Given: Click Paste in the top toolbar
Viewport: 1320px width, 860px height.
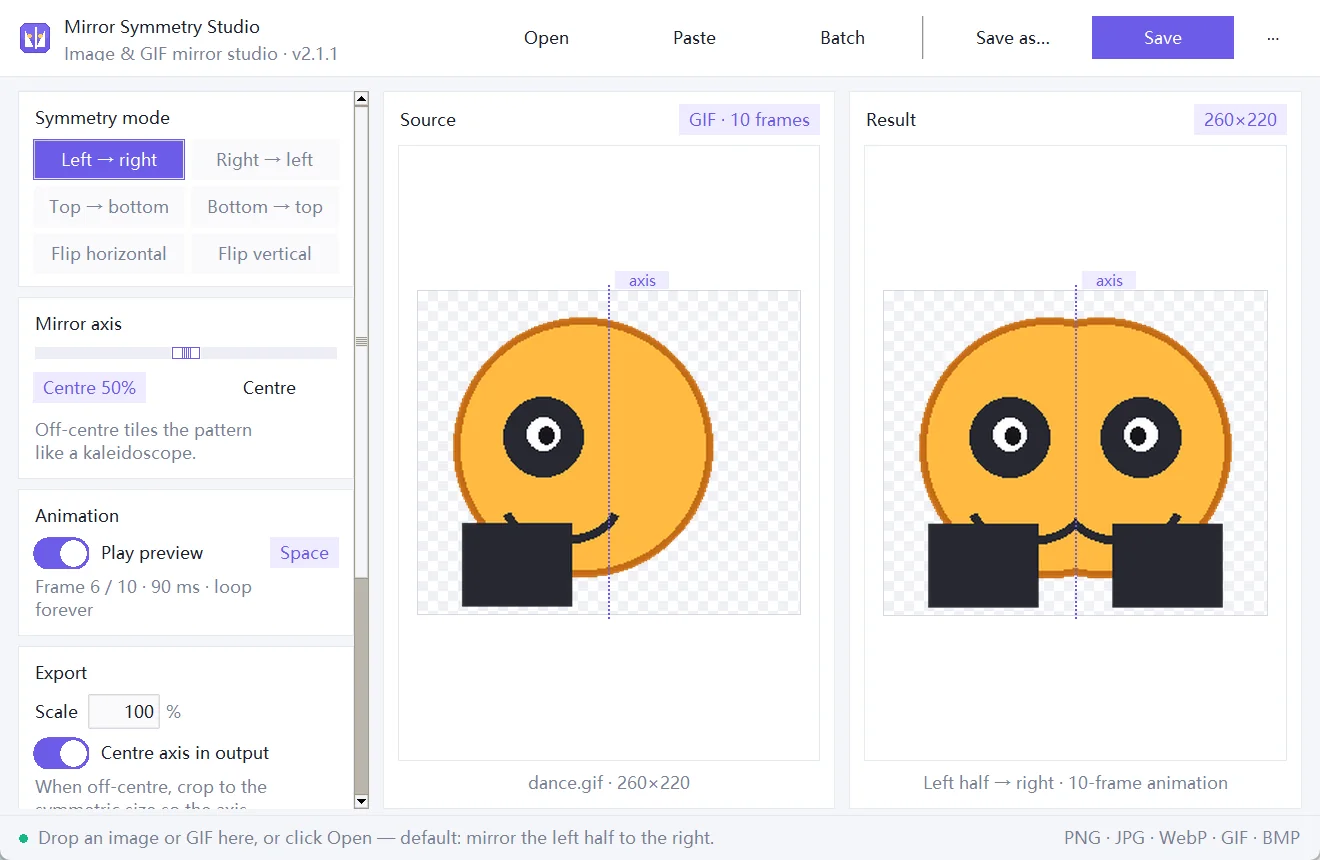Looking at the screenshot, I should pos(694,38).
